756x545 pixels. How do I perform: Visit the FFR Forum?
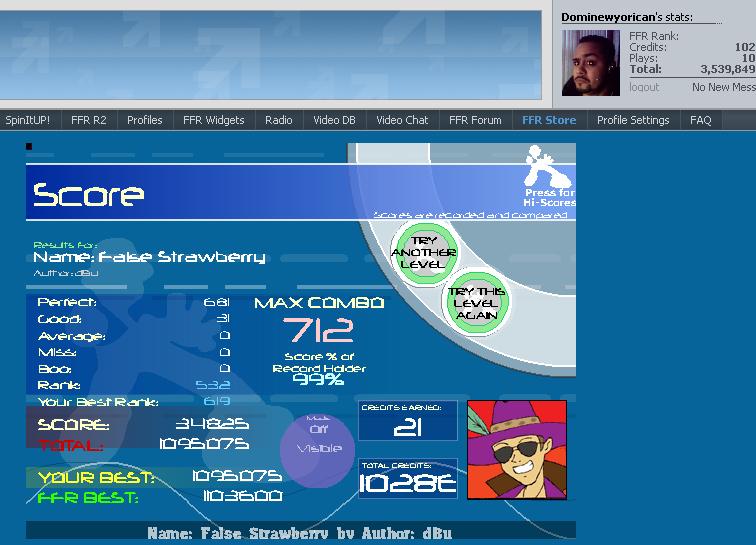click(x=475, y=120)
